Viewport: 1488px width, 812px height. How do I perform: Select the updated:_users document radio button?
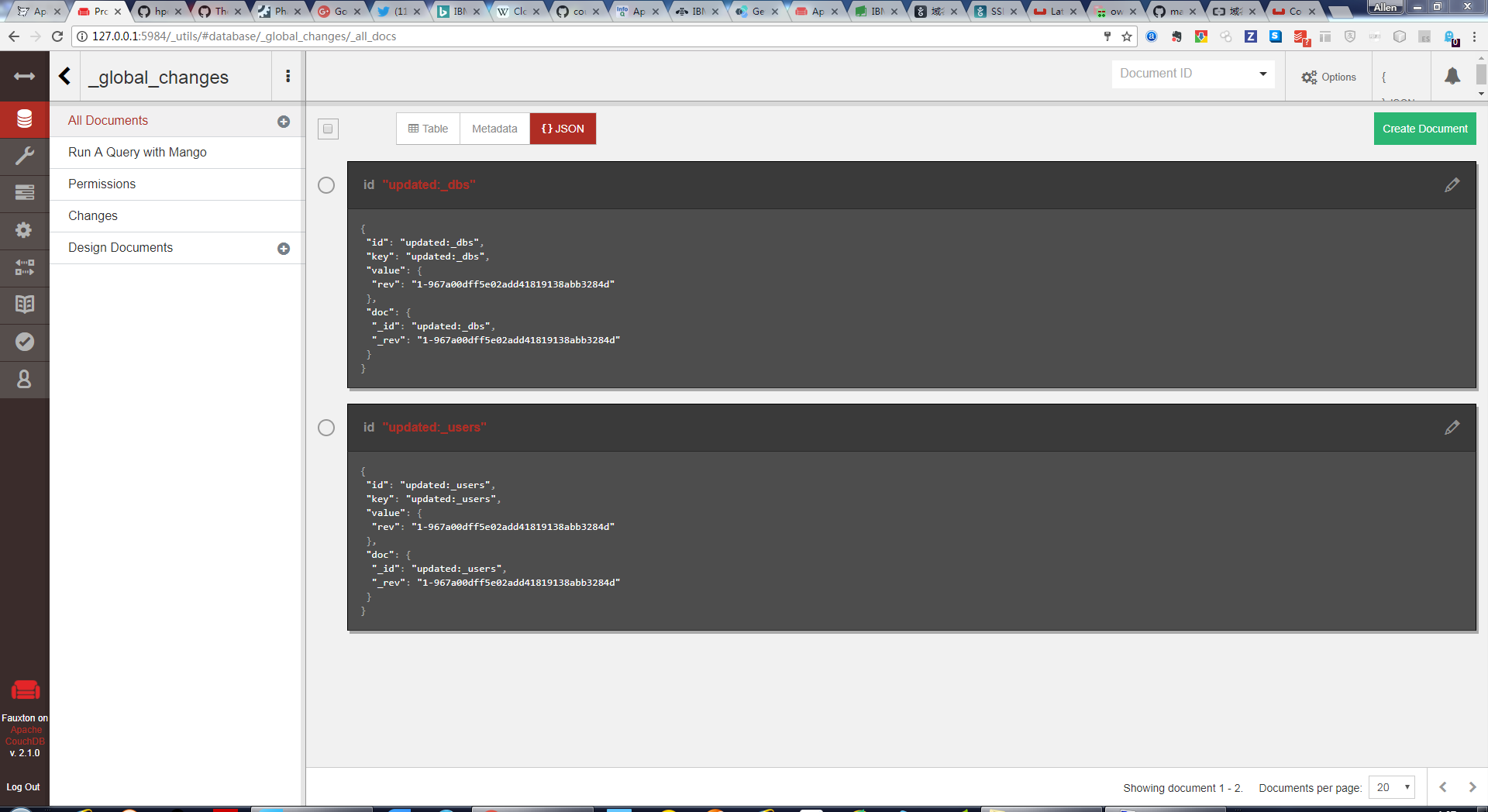pyautogui.click(x=326, y=428)
